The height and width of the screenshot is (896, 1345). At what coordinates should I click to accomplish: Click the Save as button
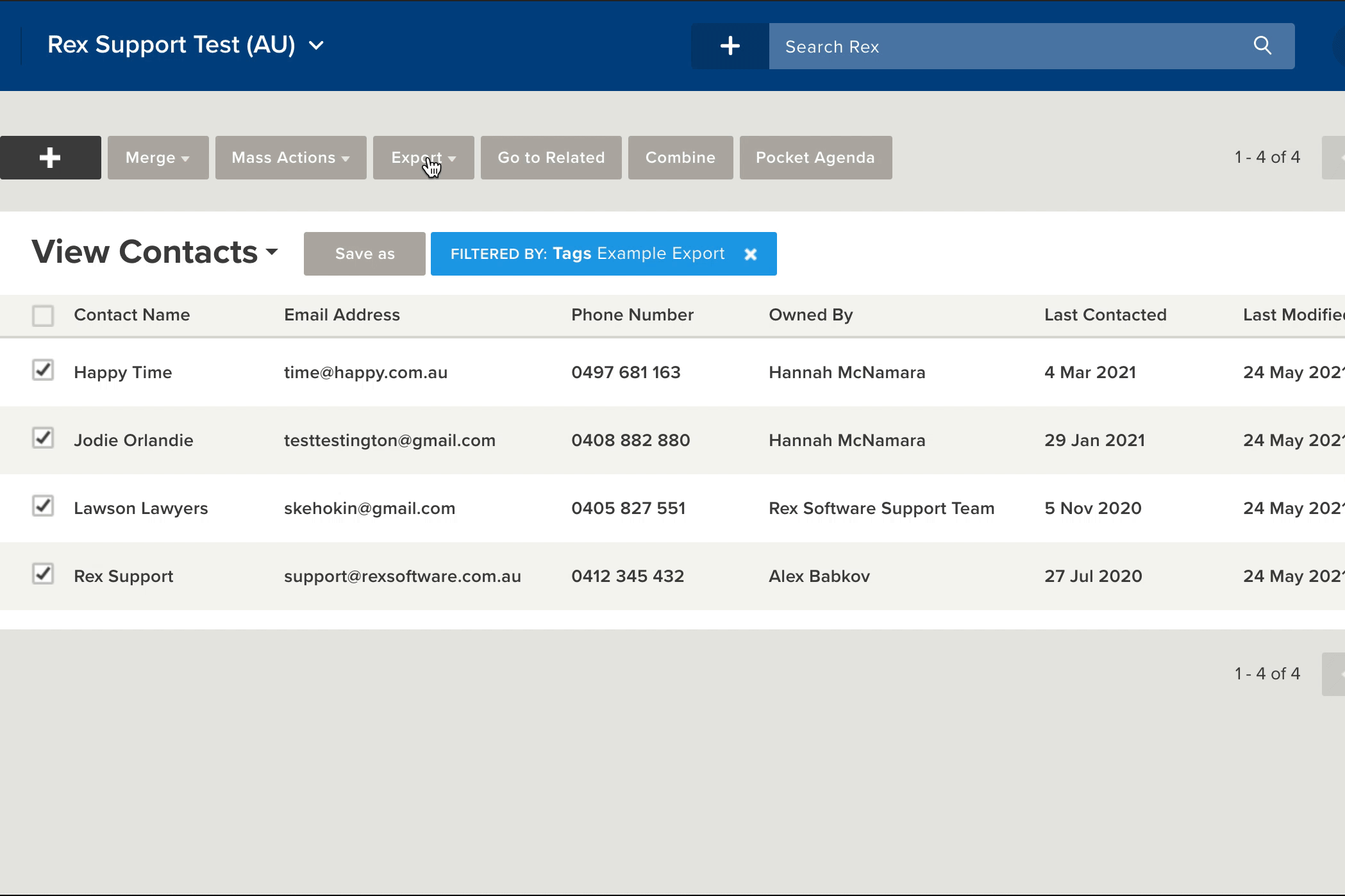(x=365, y=254)
